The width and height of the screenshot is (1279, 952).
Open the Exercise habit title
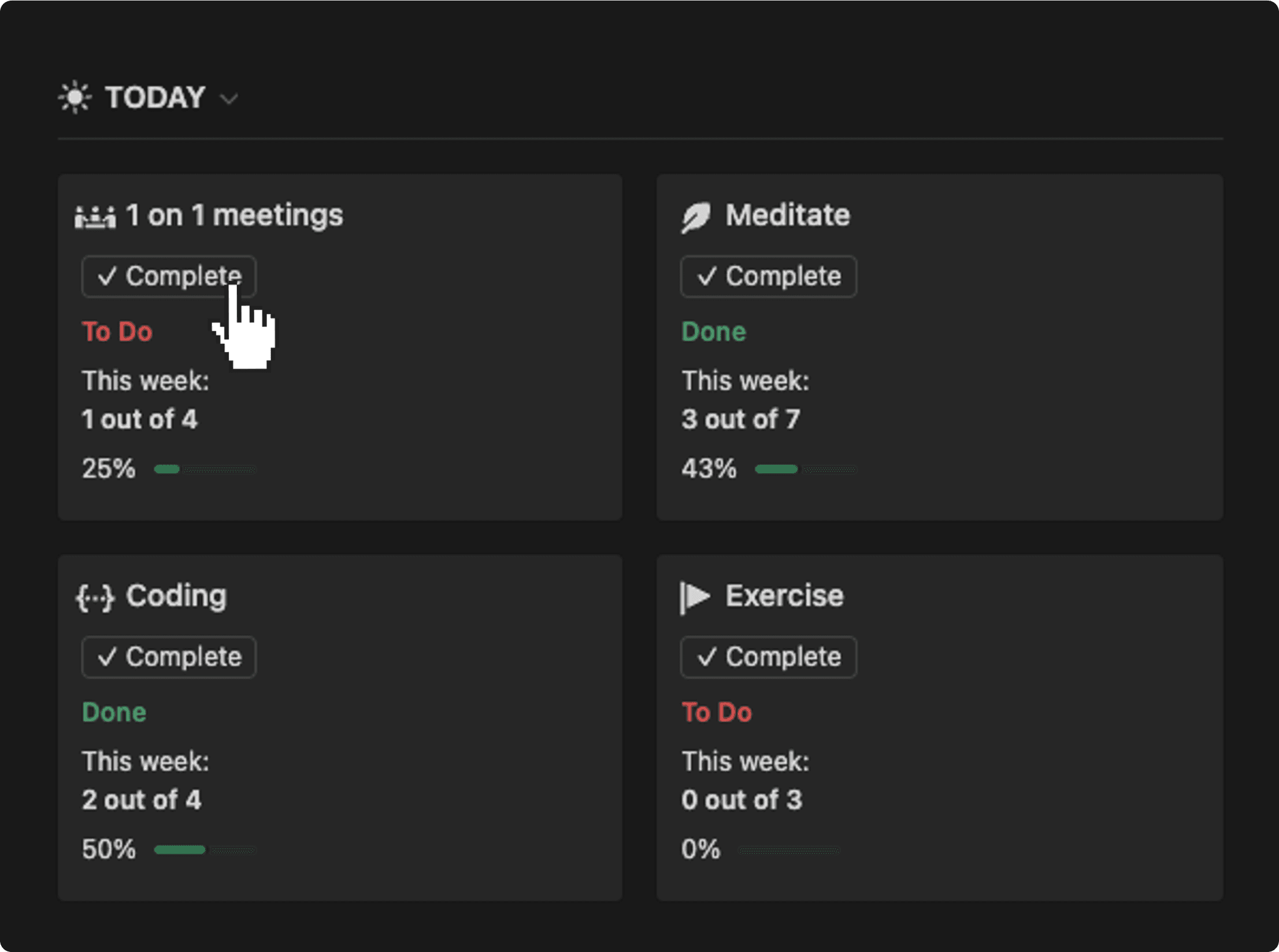[x=784, y=596]
